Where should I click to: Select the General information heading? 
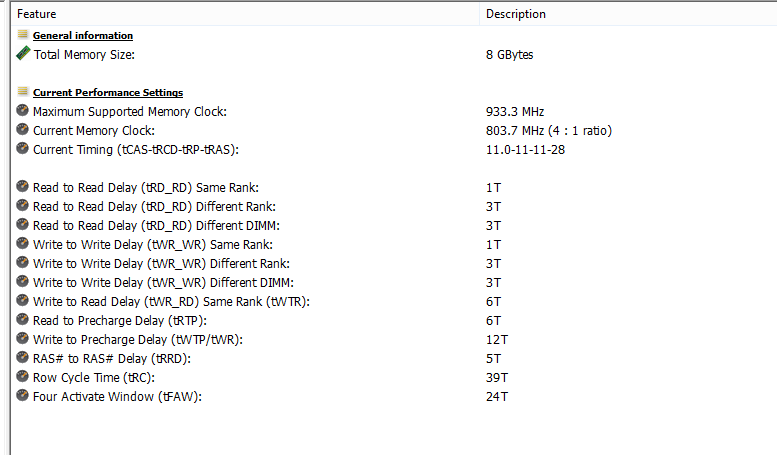(x=83, y=36)
